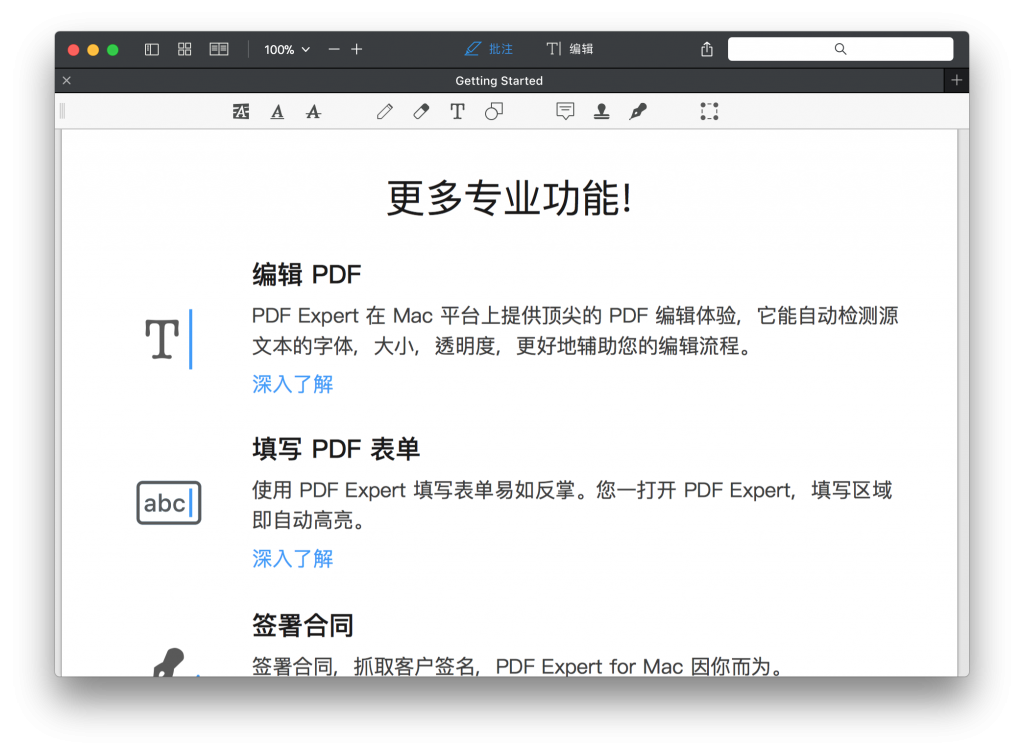
Task: Click the share export icon
Action: coord(707,49)
